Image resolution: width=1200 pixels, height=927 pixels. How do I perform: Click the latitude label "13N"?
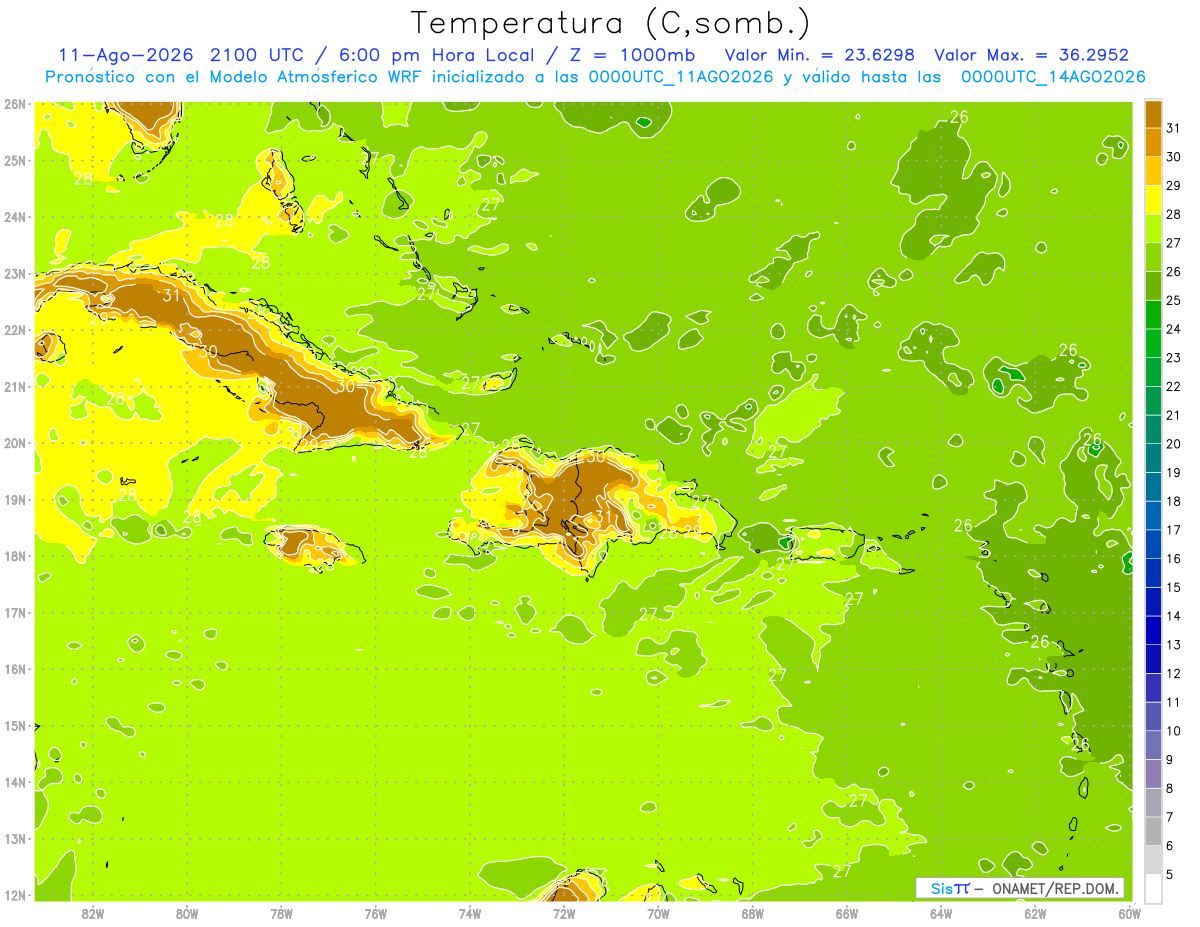[15, 839]
